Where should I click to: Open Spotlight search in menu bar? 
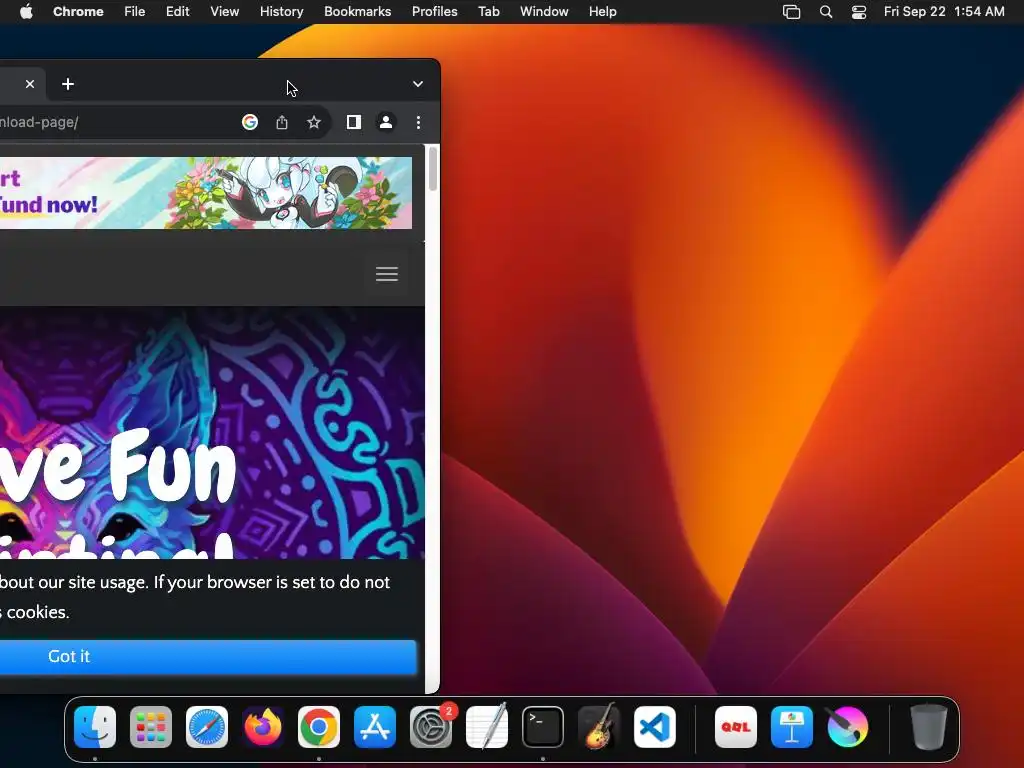click(825, 12)
